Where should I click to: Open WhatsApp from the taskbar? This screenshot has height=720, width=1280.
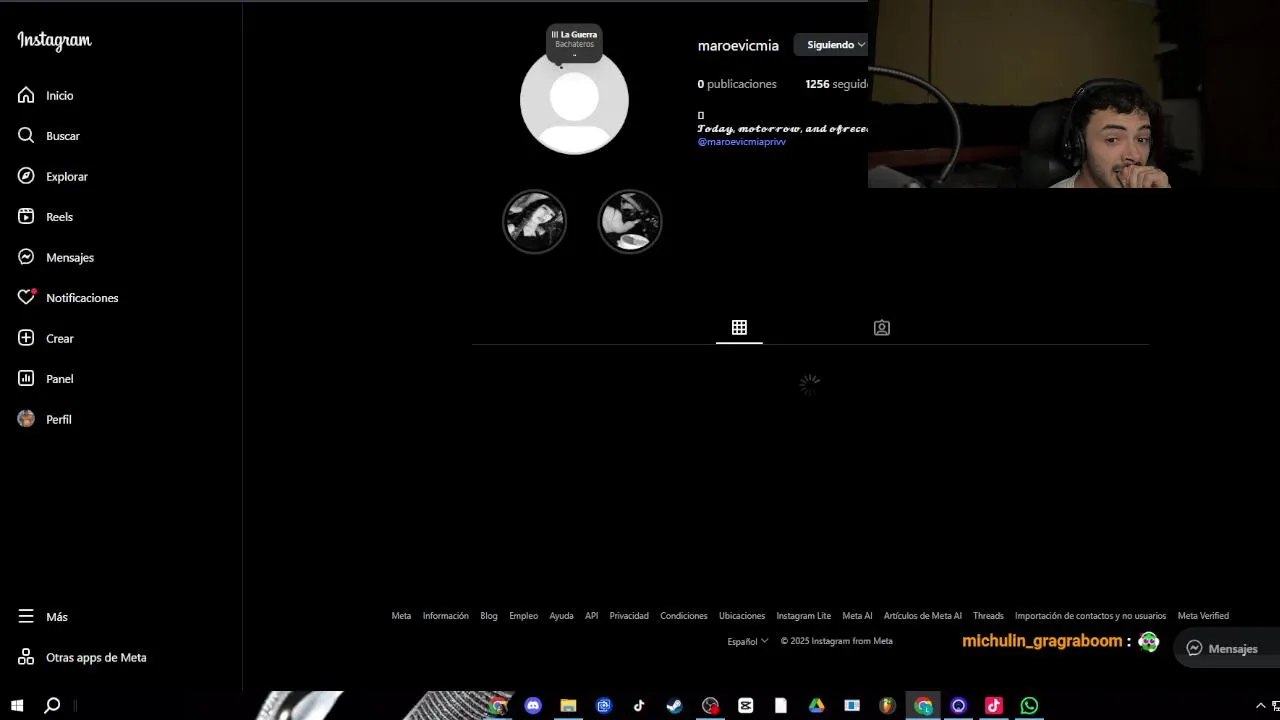point(1029,705)
